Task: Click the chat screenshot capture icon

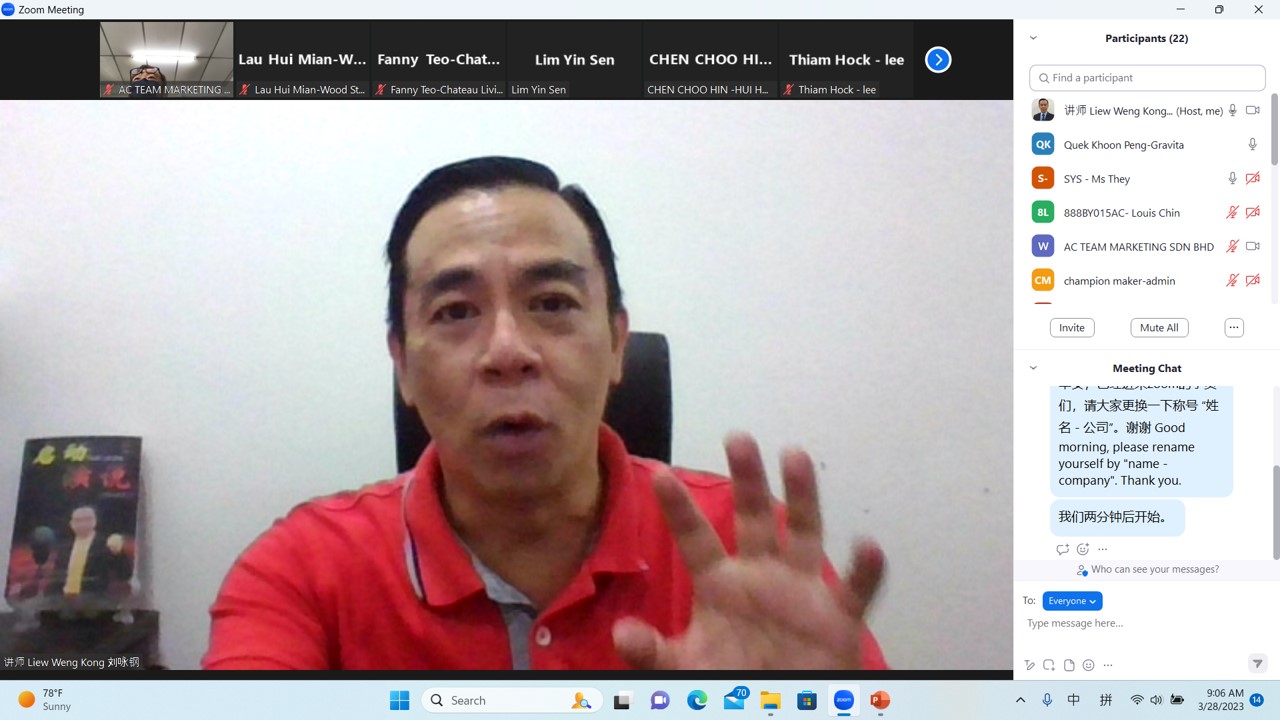Action: pyautogui.click(x=1049, y=665)
